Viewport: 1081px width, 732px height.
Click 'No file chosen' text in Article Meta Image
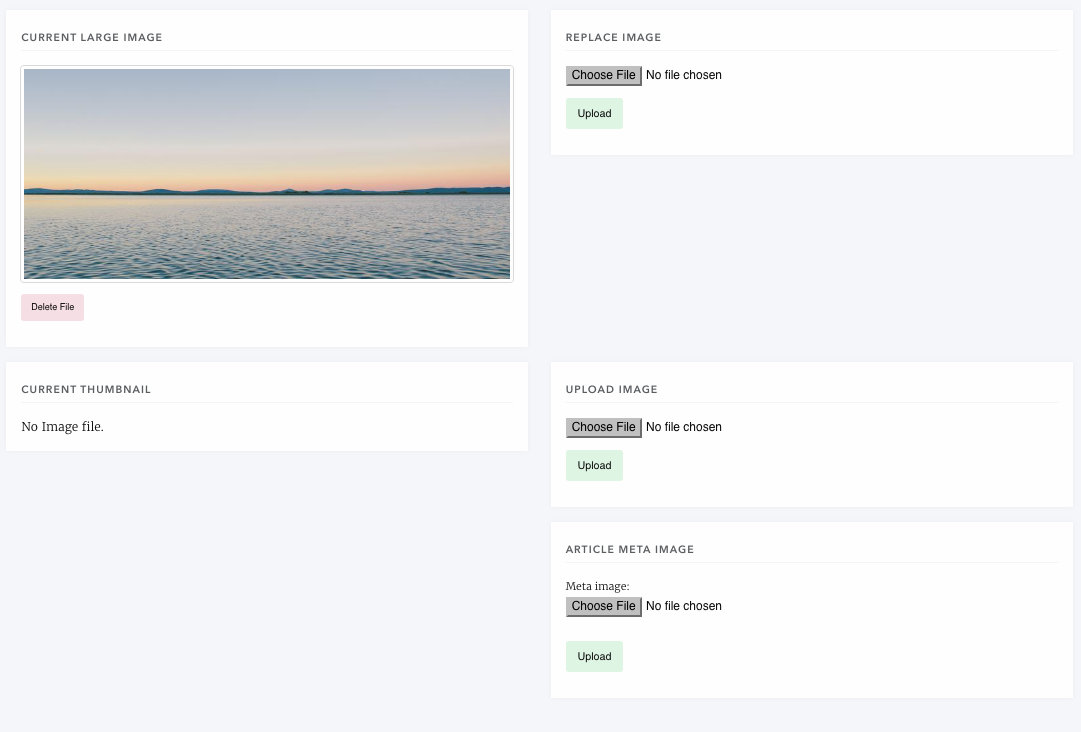[683, 606]
